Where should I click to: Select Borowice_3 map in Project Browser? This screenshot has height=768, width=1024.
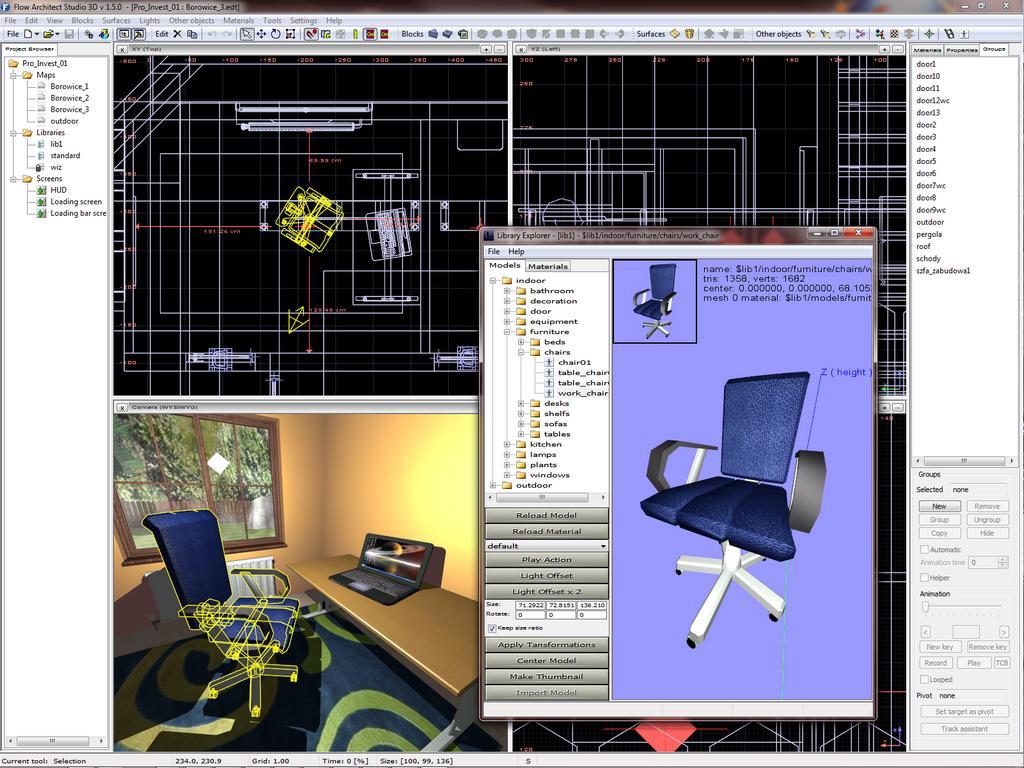(x=69, y=109)
